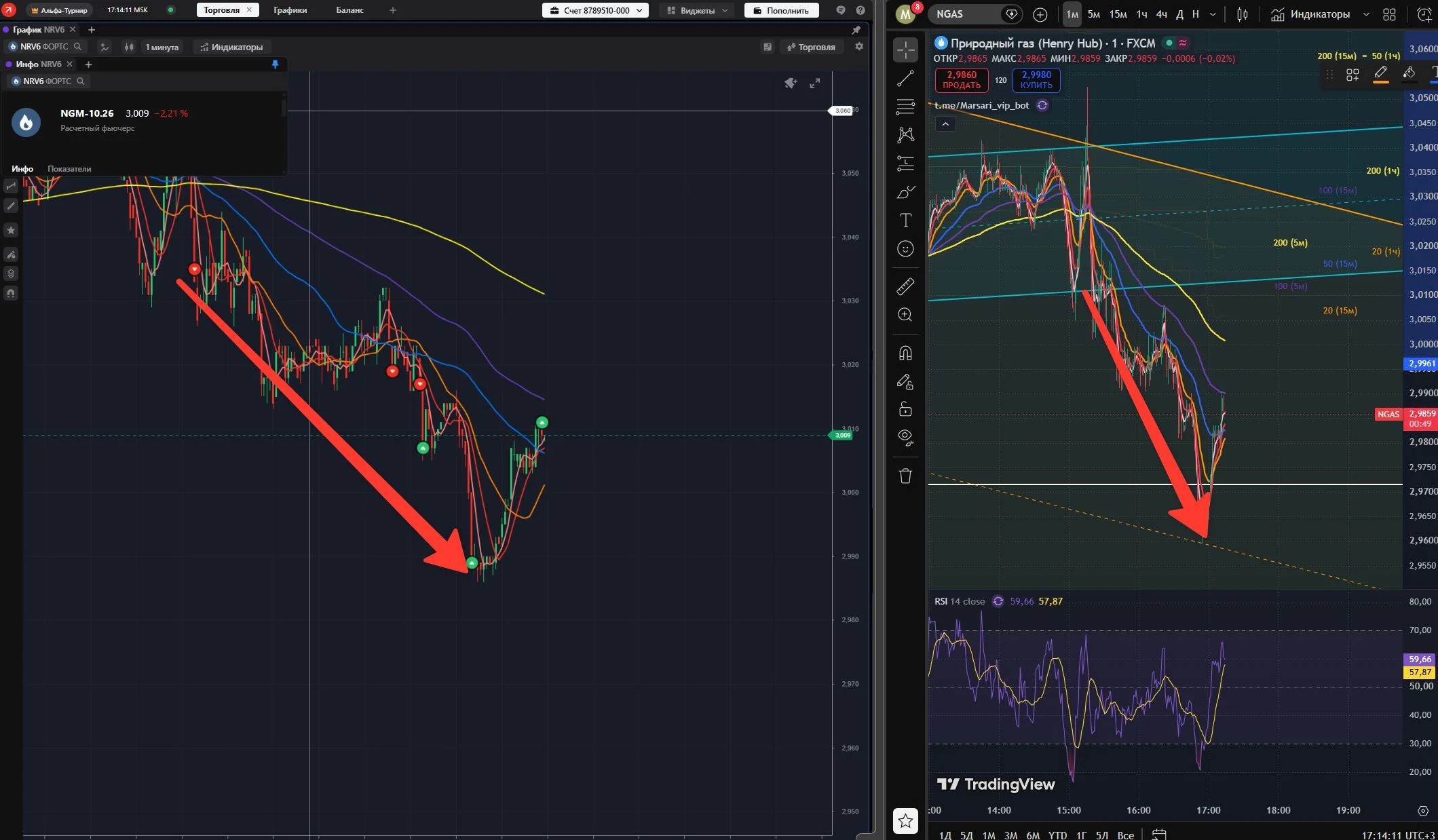The image size is (1438, 840).
Task: Collapse the indicator legend chevron
Action: tap(945, 124)
